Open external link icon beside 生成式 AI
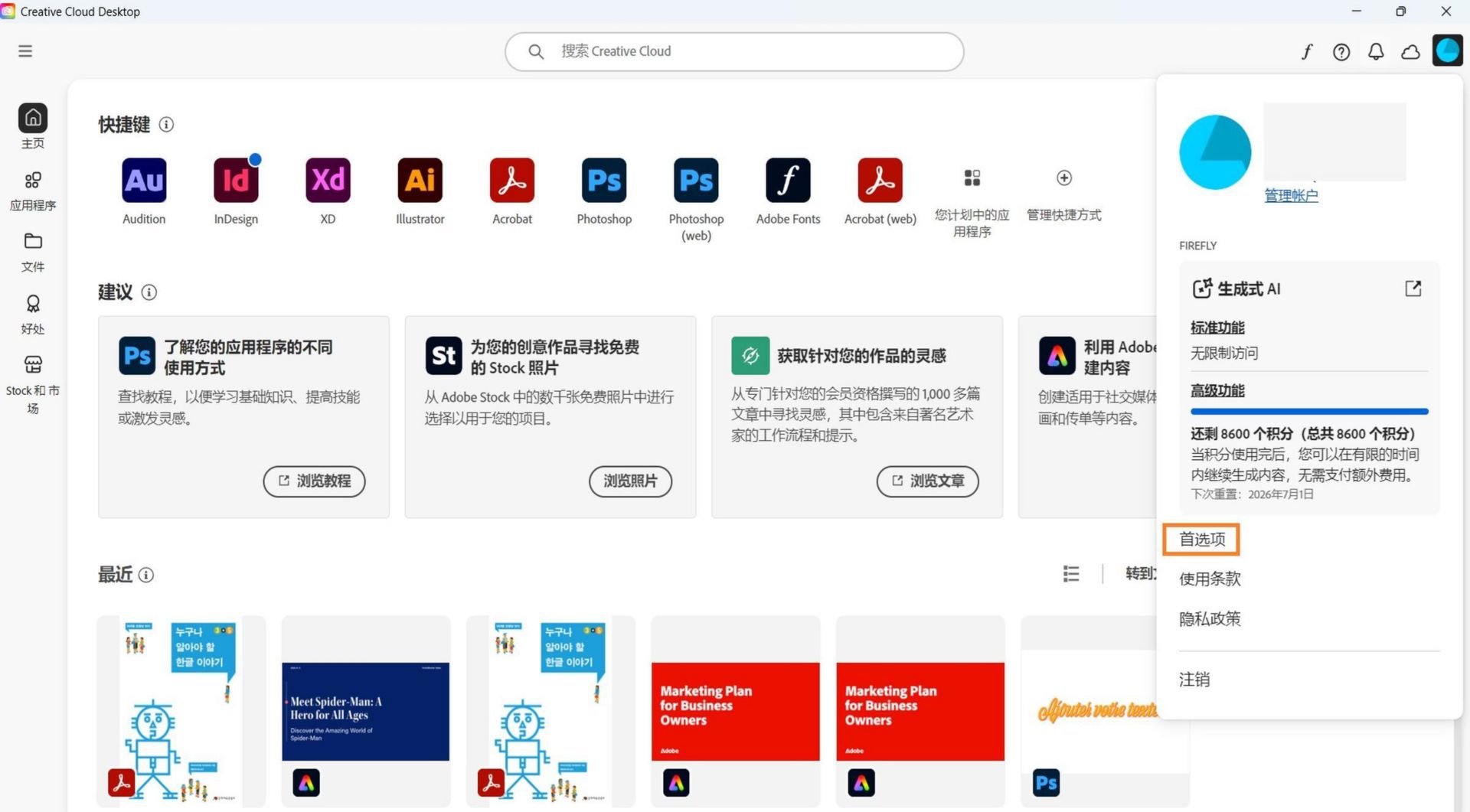This screenshot has height=812, width=1470. click(1413, 289)
